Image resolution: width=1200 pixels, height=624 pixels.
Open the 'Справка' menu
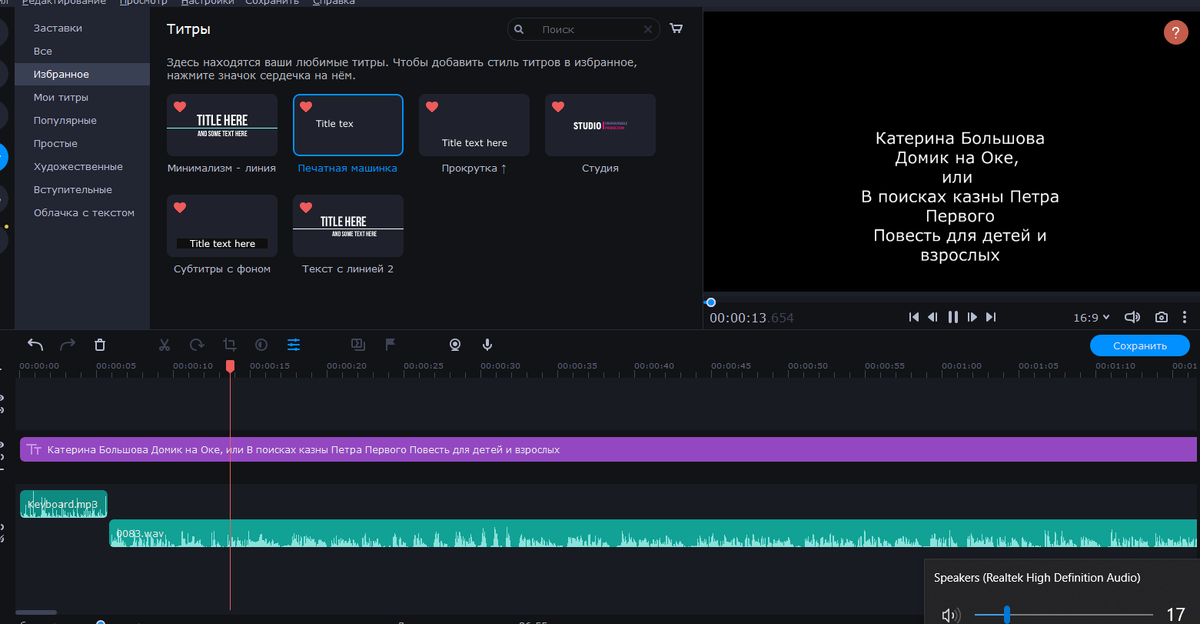333,3
